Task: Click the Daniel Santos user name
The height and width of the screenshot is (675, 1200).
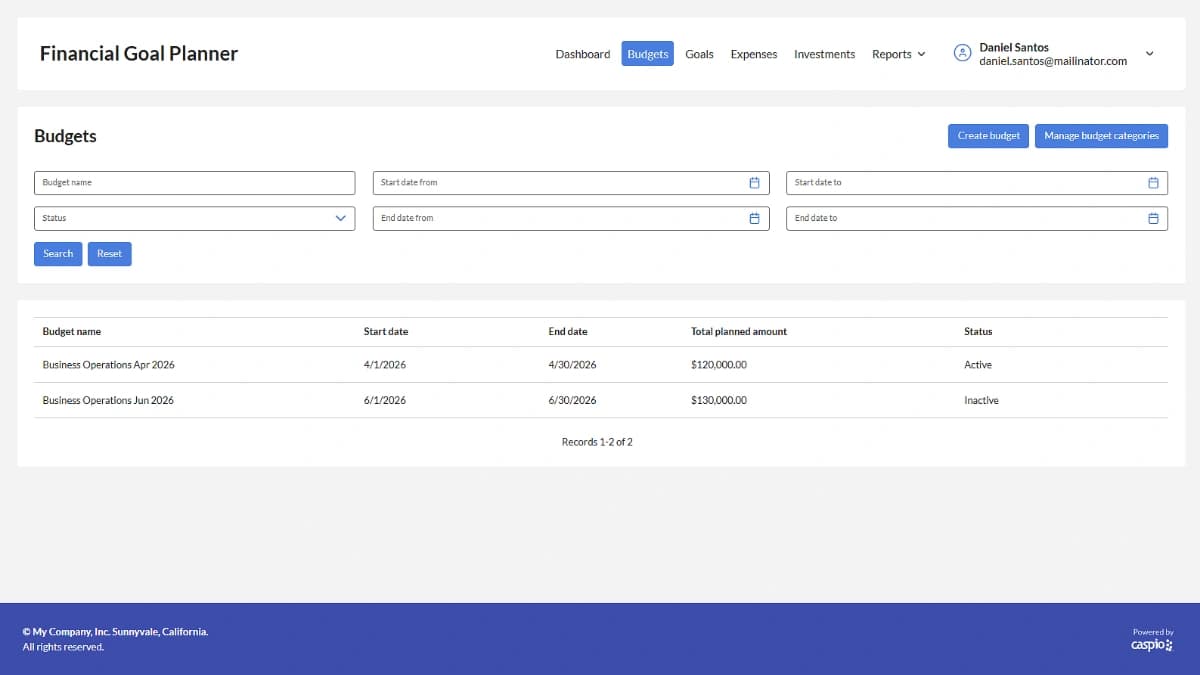Action: point(1014,47)
